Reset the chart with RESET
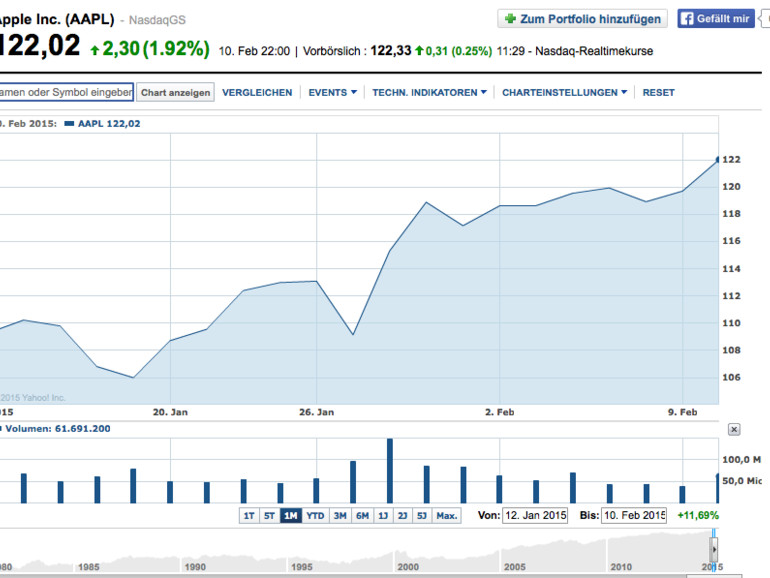Image resolution: width=770 pixels, height=578 pixels. [659, 92]
